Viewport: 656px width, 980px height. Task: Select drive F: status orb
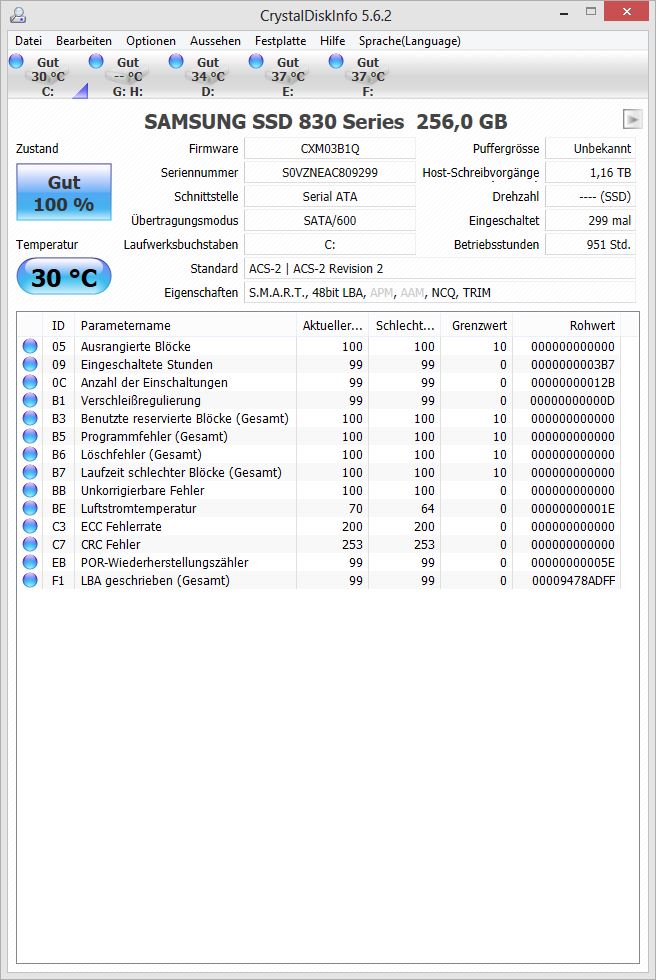pyautogui.click(x=336, y=61)
